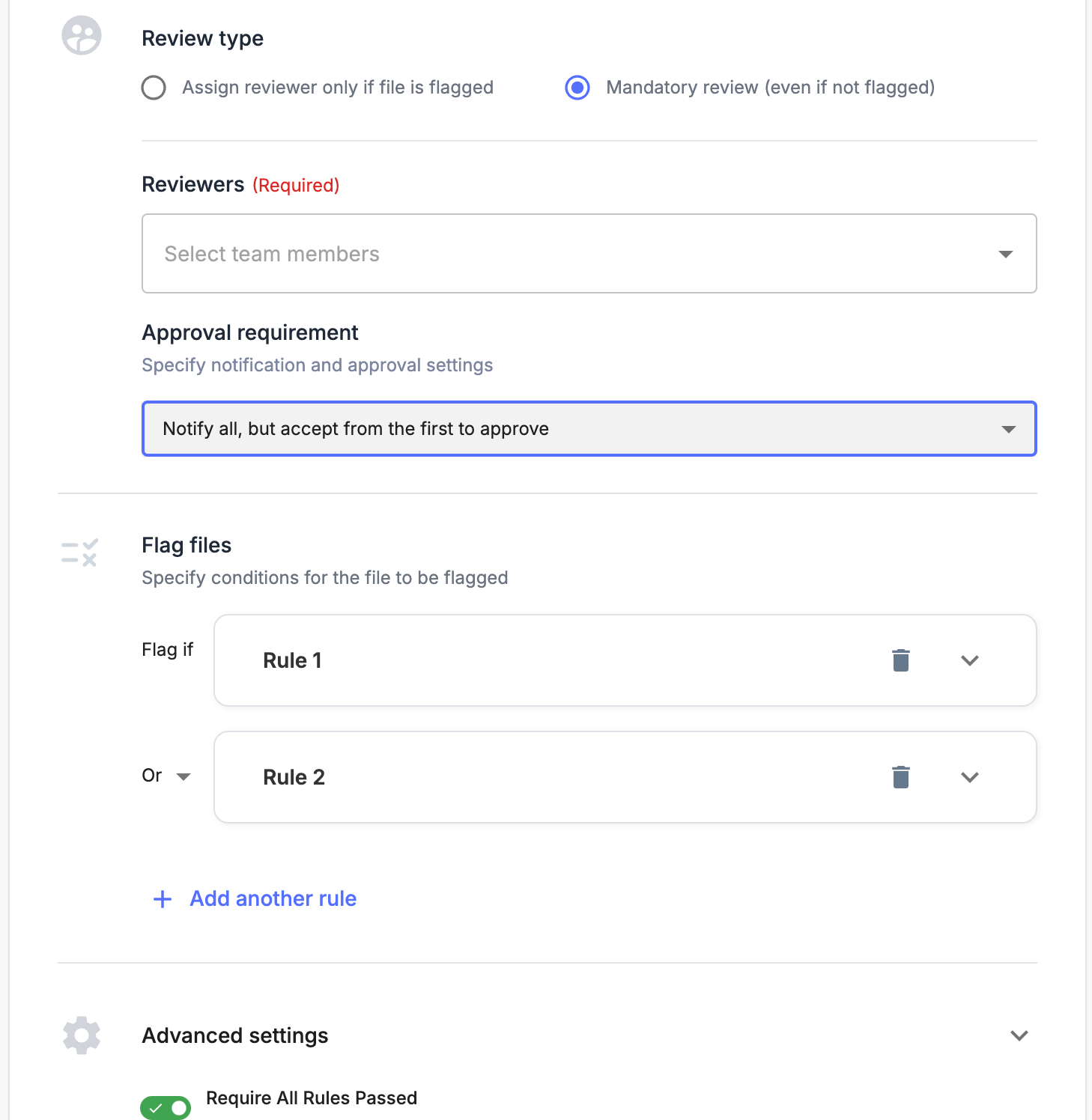This screenshot has height=1120, width=1092.
Task: Expand Rule 2 details with its chevron
Action: (x=970, y=778)
